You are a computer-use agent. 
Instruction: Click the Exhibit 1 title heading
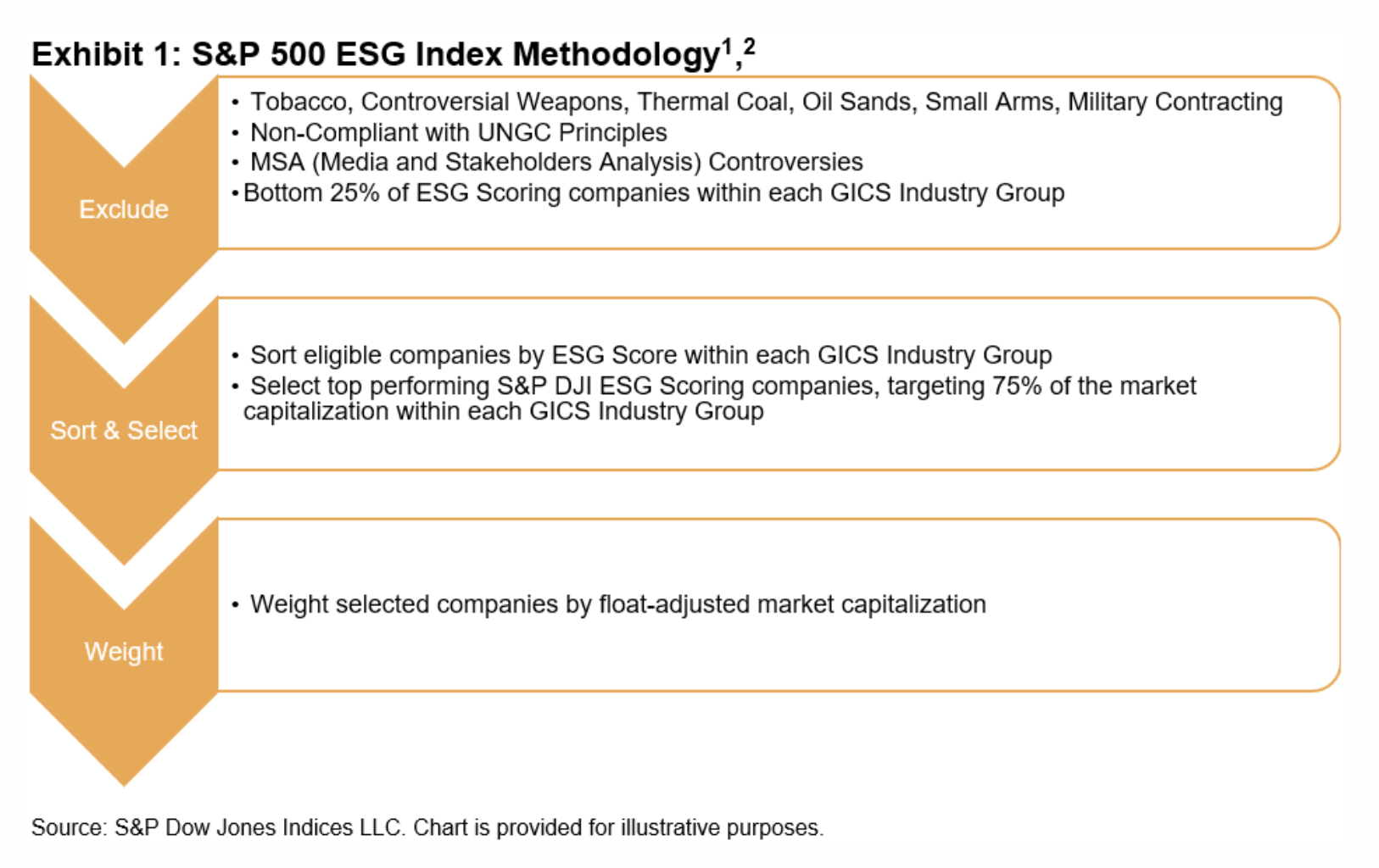[375, 54]
